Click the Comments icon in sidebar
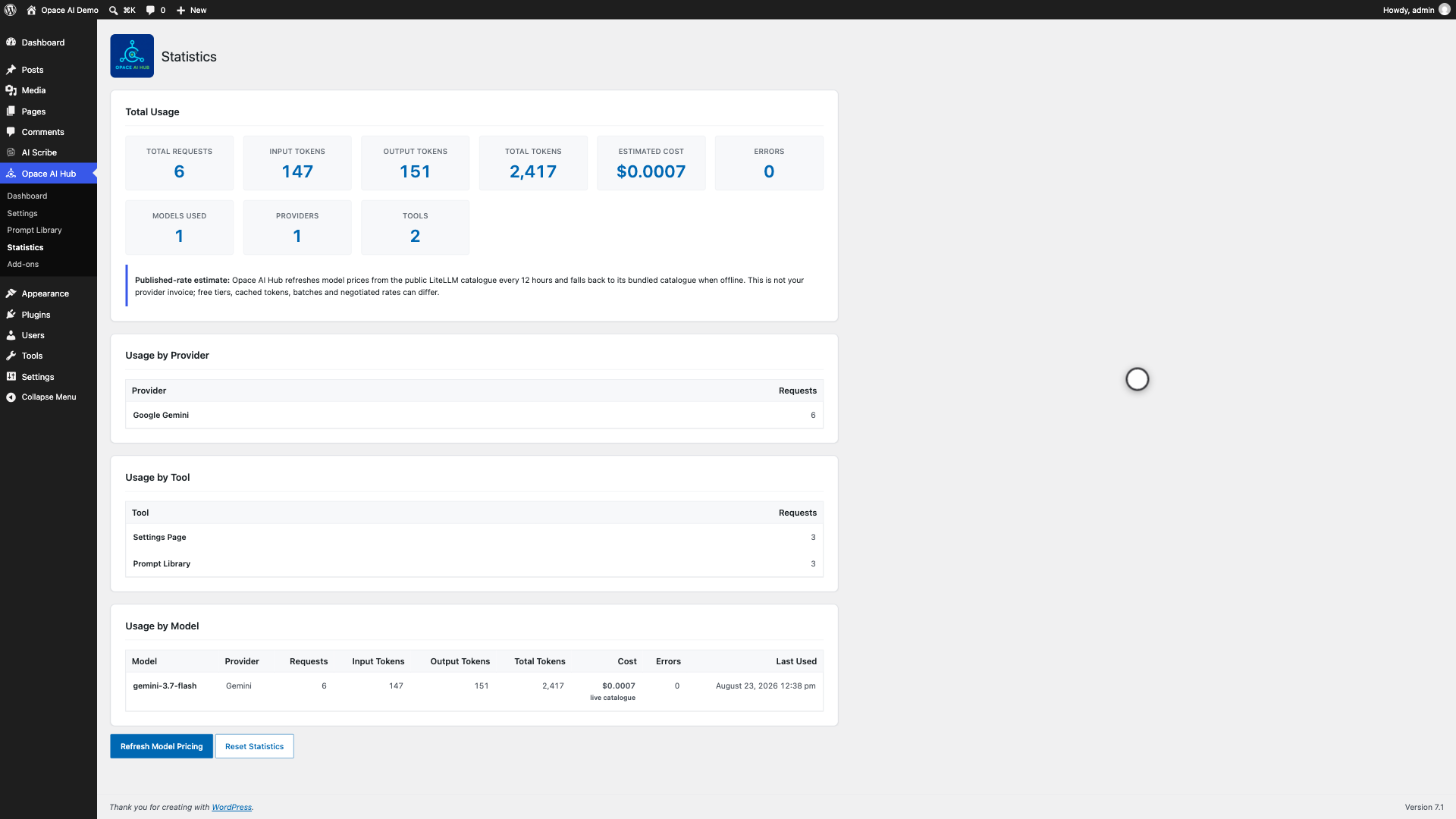Screen dimensions: 1456x819 point(11,132)
